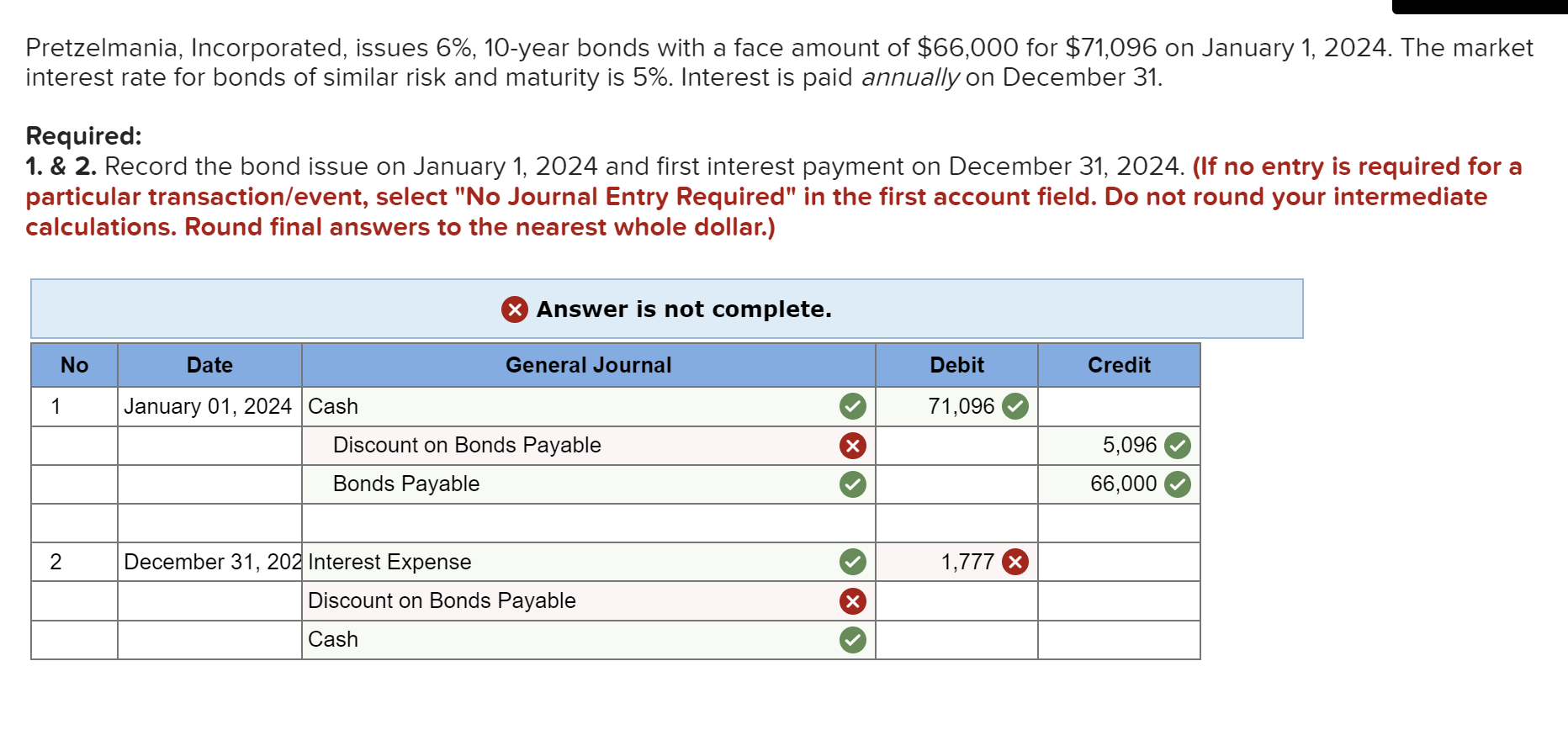The width and height of the screenshot is (1568, 735).
Task: Click the green check on the Cash credit row
Action: [853, 640]
